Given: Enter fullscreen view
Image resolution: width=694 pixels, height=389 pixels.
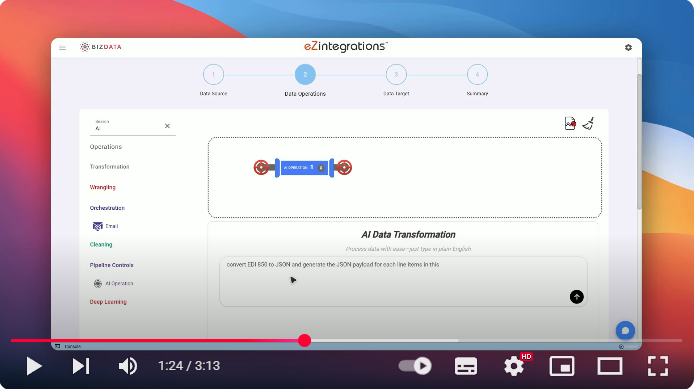Looking at the screenshot, I should (658, 366).
